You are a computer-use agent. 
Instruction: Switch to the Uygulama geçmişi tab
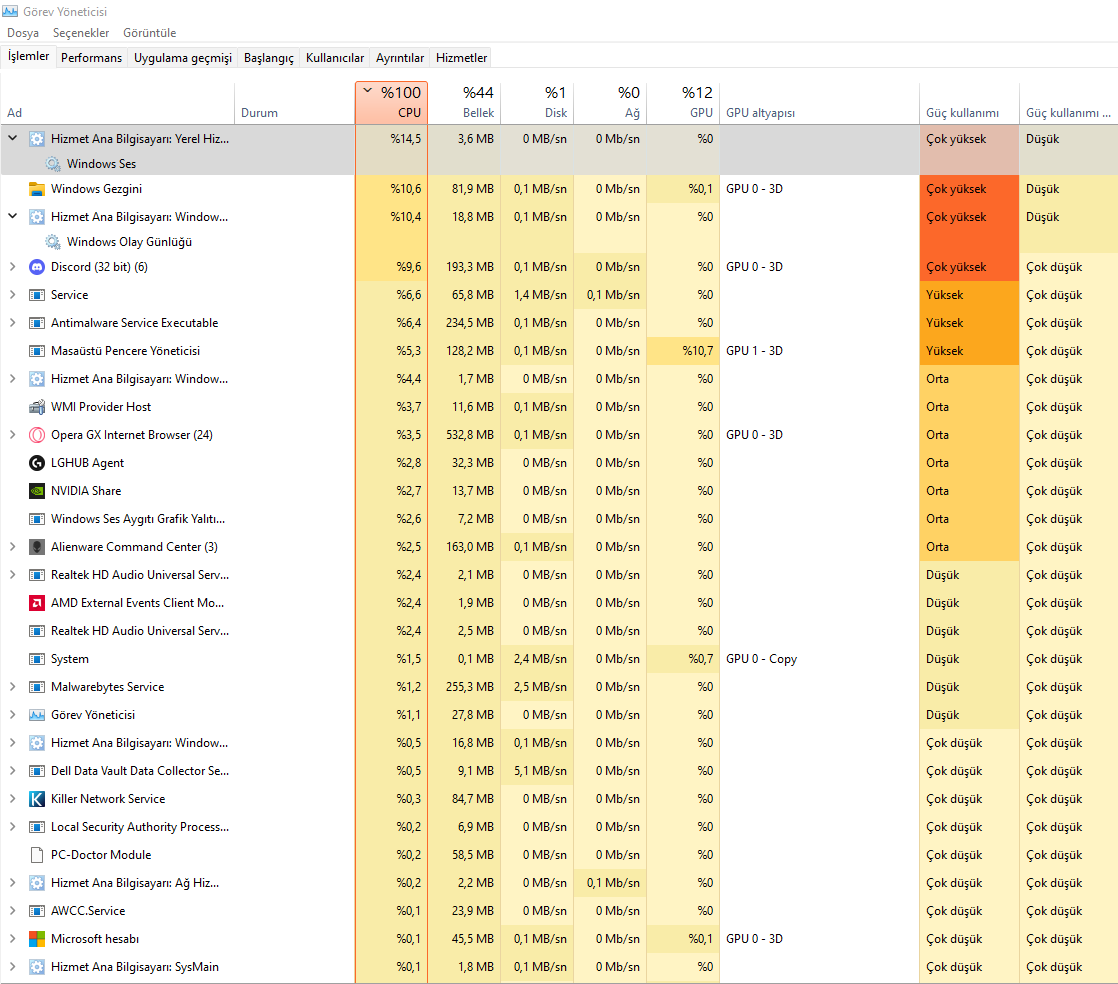(x=183, y=58)
